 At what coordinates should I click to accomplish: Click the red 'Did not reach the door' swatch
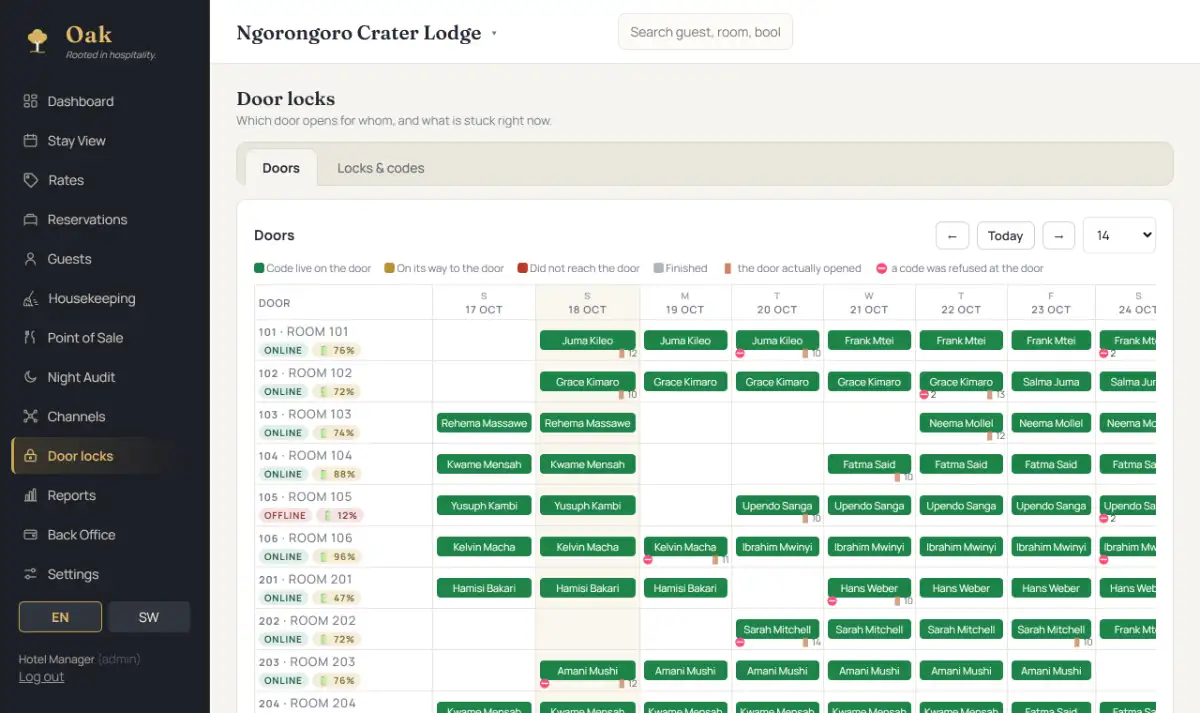[523, 268]
